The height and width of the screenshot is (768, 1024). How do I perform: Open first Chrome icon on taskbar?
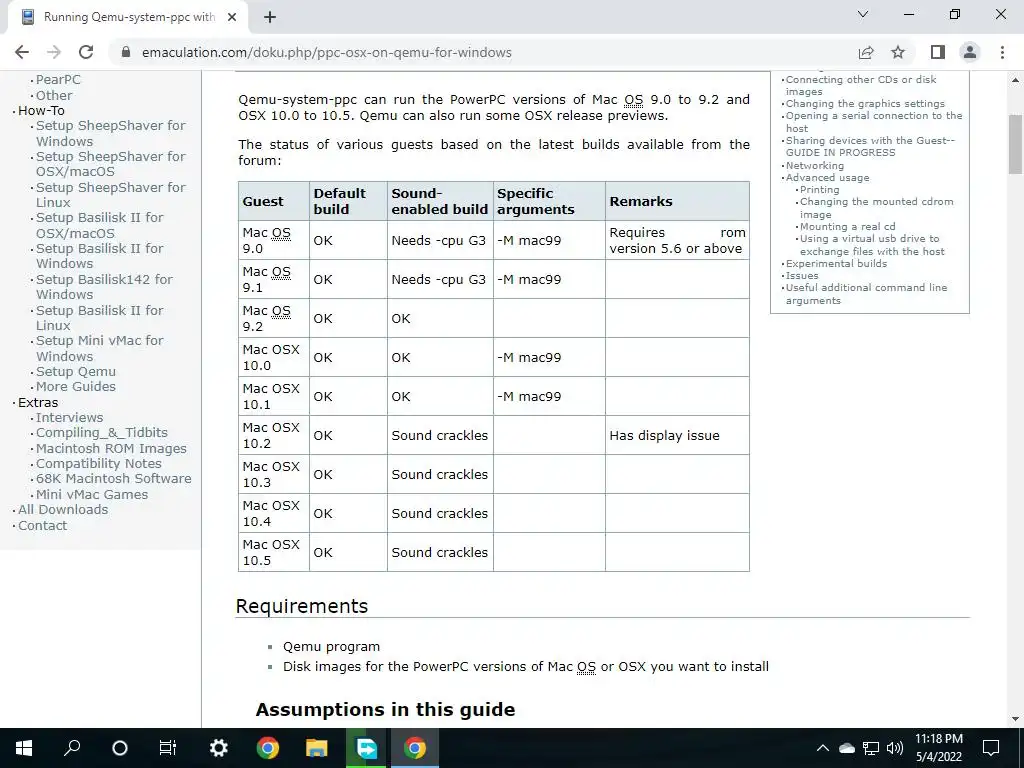(x=268, y=748)
